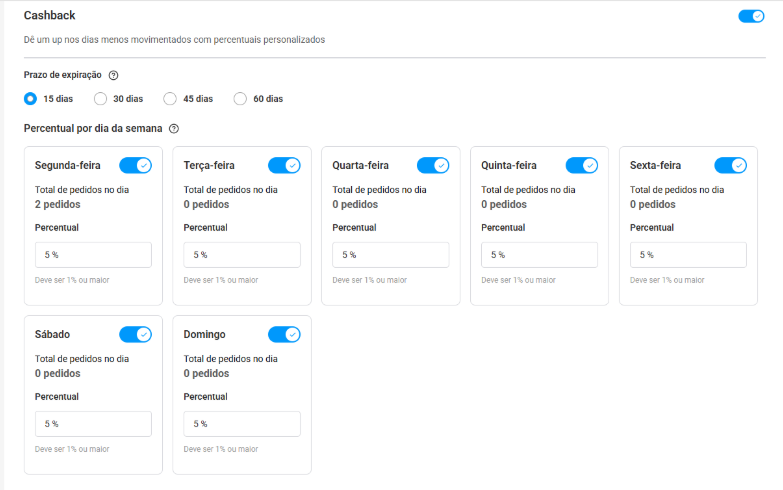Toggle the Terça-feira cashback switch
Image resolution: width=783 pixels, height=490 pixels.
(x=284, y=166)
